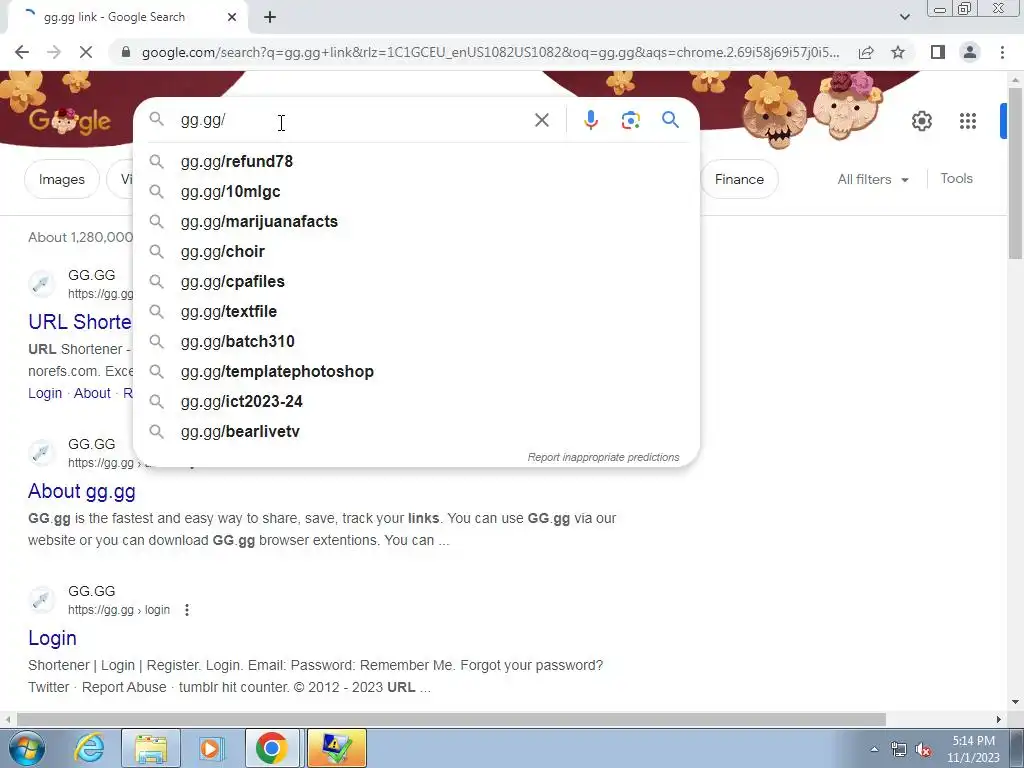This screenshot has width=1024, height=768.
Task: Select suggestion gg.gg/refund78
Action: click(x=416, y=161)
